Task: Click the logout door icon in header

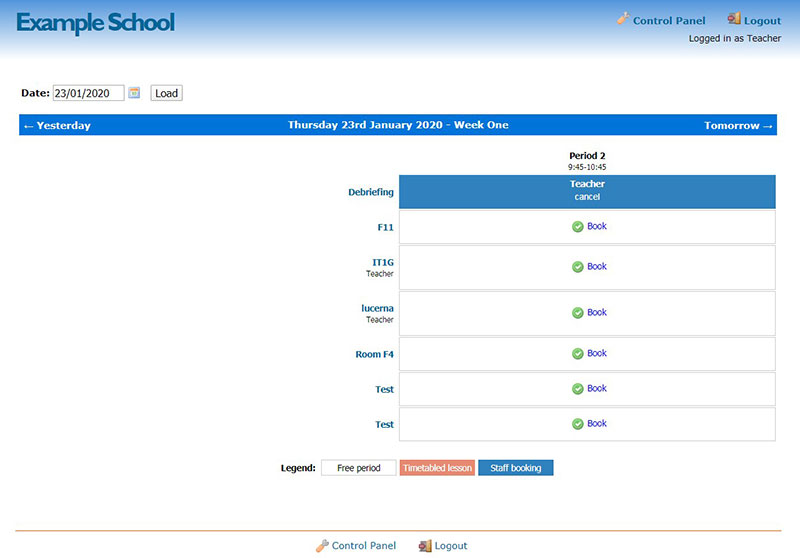Action: point(734,19)
